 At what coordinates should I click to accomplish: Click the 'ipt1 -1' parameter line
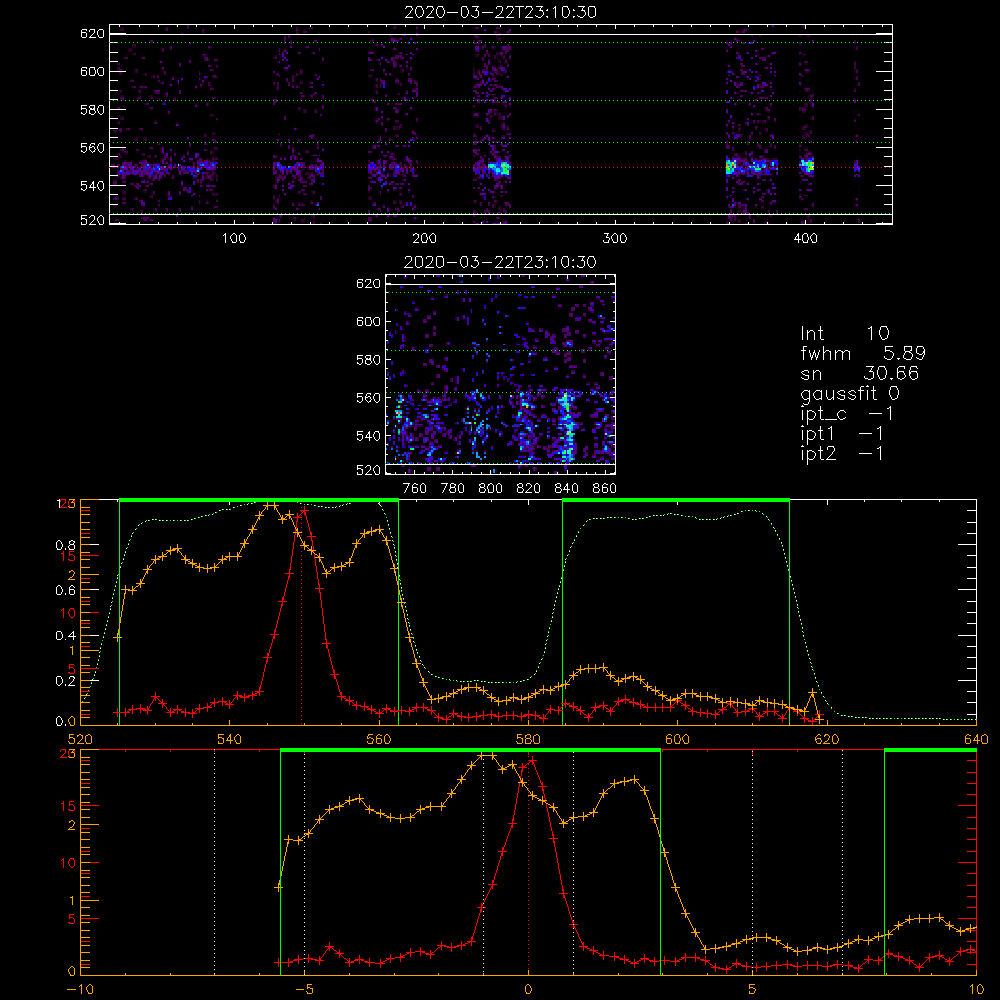pyautogui.click(x=842, y=434)
